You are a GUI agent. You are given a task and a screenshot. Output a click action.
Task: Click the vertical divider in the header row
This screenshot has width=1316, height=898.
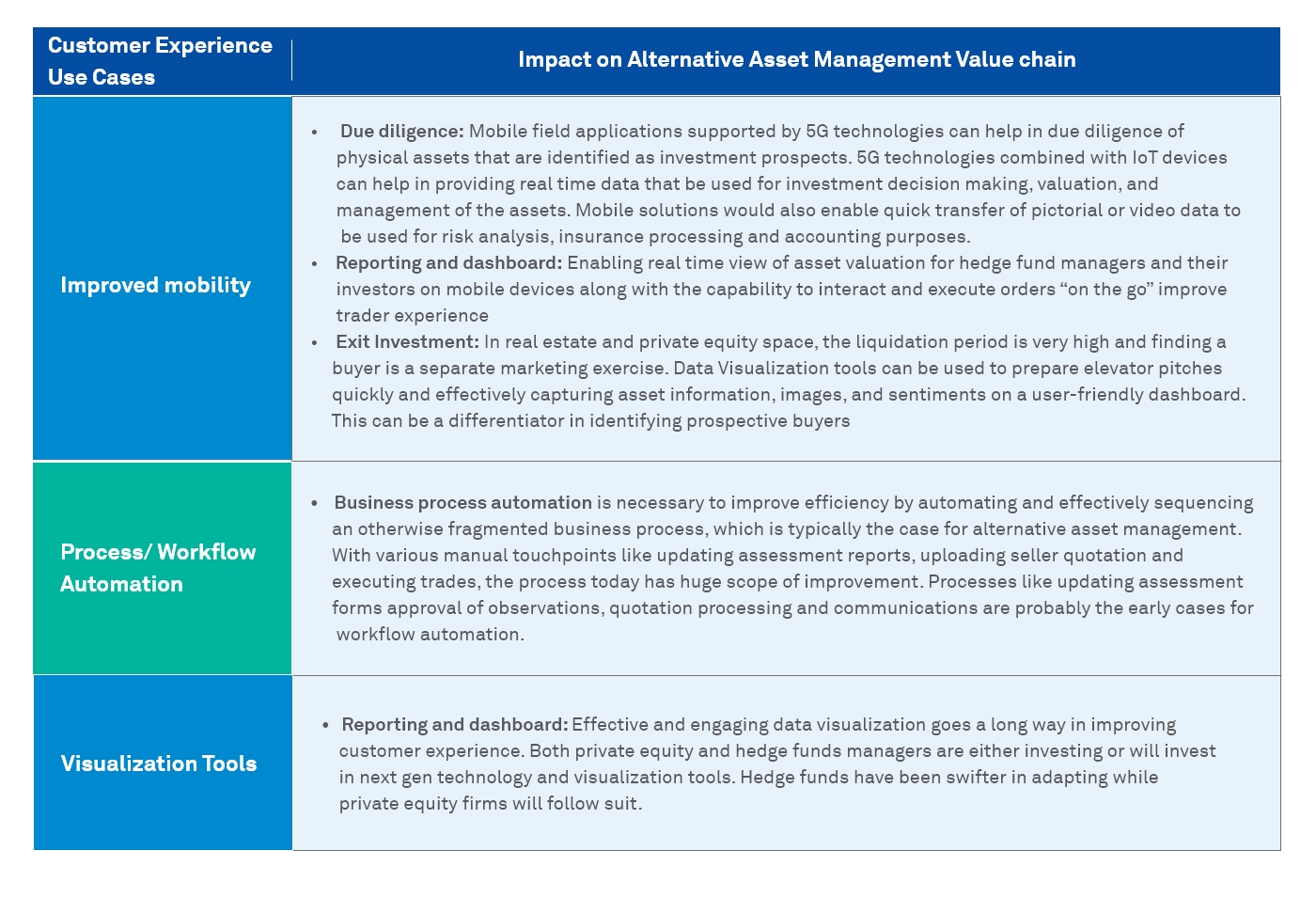click(291, 60)
